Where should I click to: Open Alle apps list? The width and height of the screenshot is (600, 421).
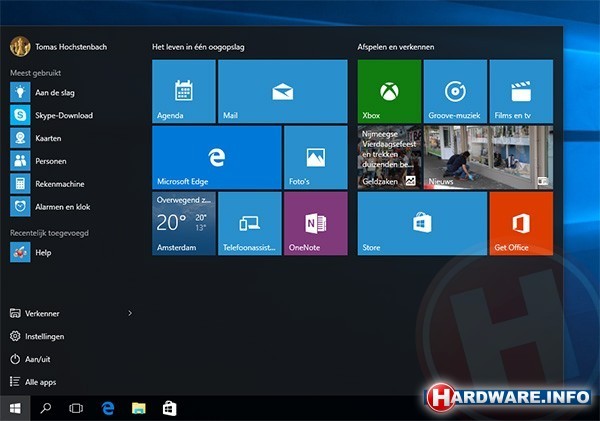tap(40, 382)
